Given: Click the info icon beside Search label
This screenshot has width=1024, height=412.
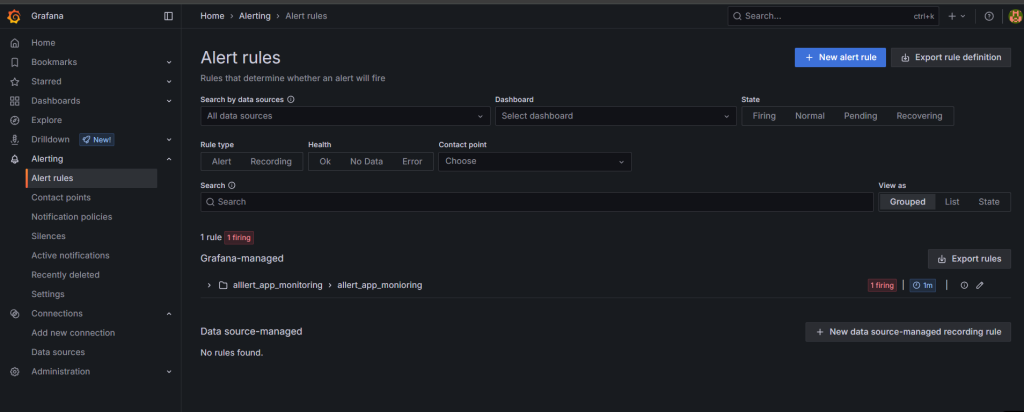Looking at the screenshot, I should pyautogui.click(x=232, y=185).
